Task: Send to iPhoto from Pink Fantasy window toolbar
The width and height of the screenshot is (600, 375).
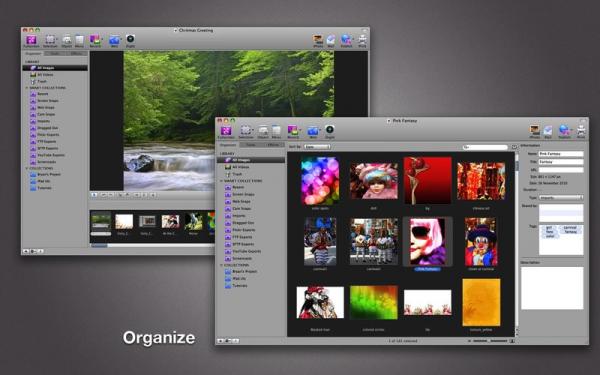Action: click(535, 130)
